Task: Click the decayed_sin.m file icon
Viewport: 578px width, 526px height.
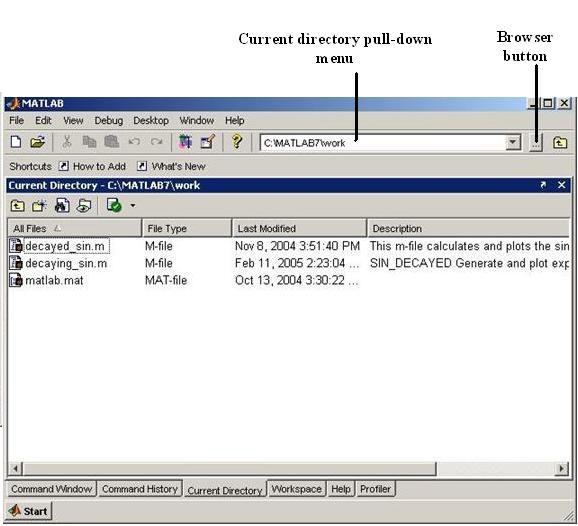Action: [16, 246]
